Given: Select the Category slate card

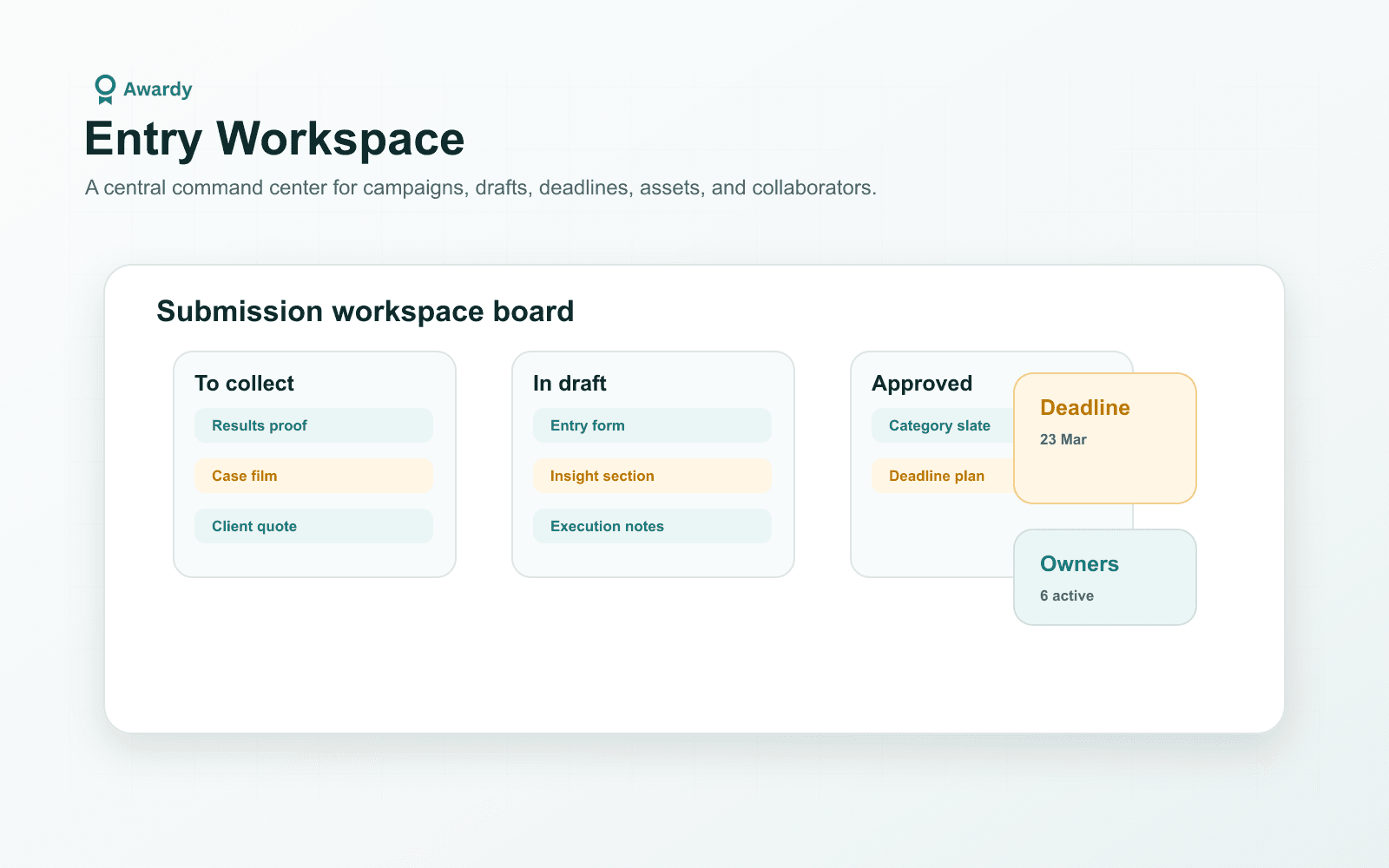Looking at the screenshot, I should click(x=943, y=425).
